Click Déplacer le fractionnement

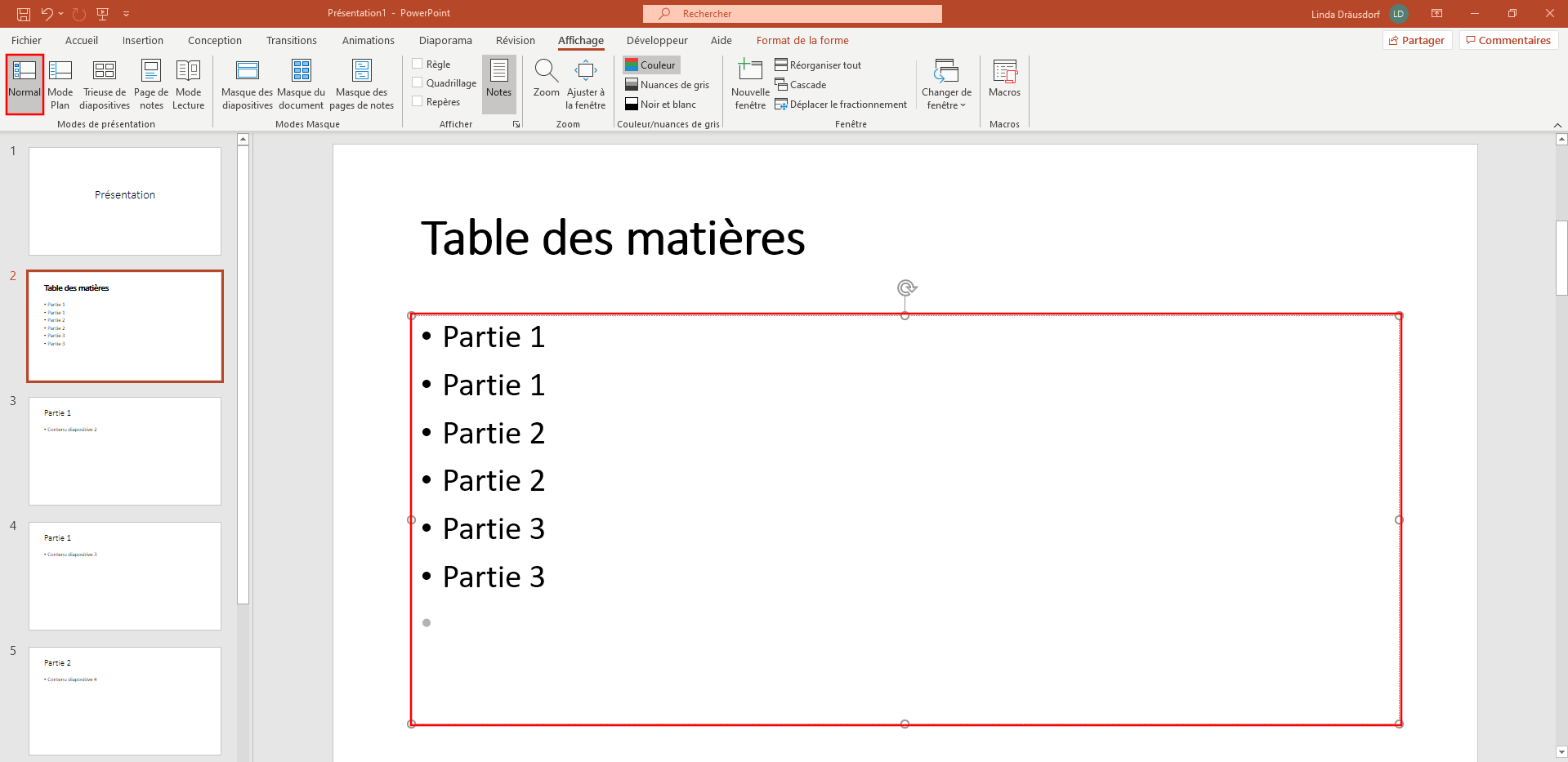tap(841, 104)
